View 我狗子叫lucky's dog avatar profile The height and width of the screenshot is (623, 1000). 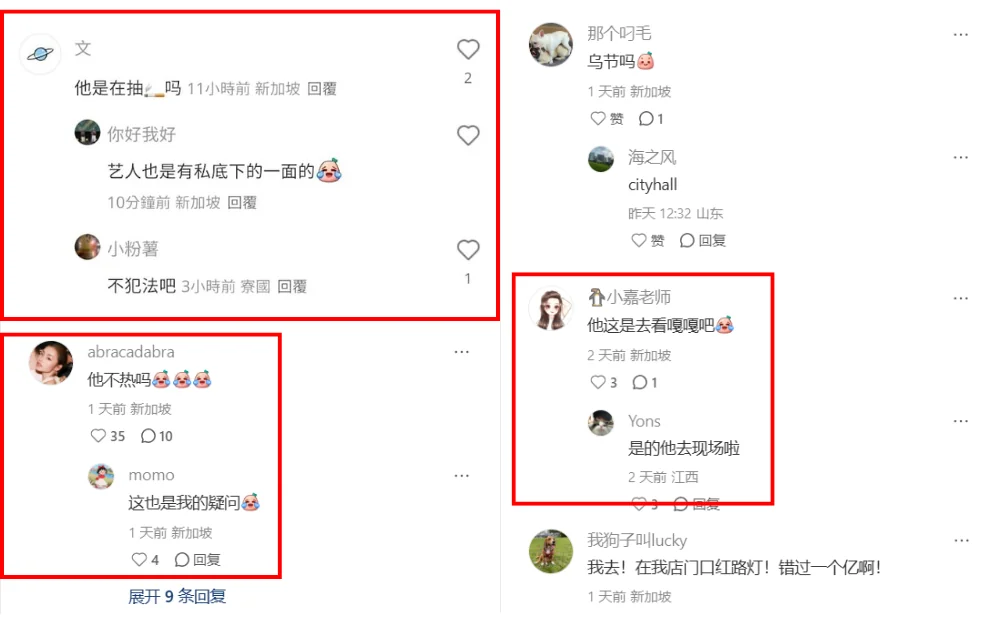click(x=551, y=551)
